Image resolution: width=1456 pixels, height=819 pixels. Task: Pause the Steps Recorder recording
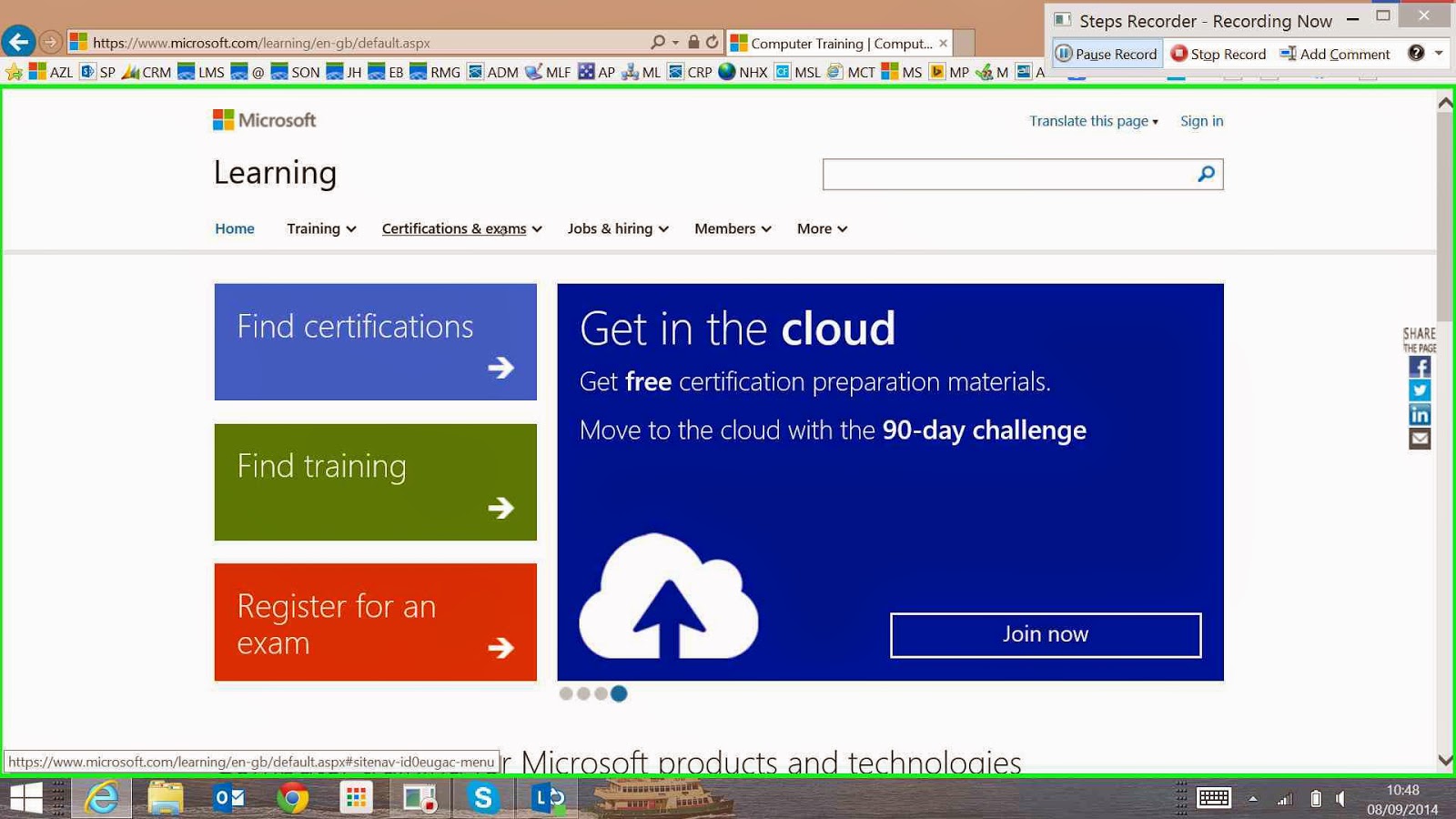coord(1106,54)
